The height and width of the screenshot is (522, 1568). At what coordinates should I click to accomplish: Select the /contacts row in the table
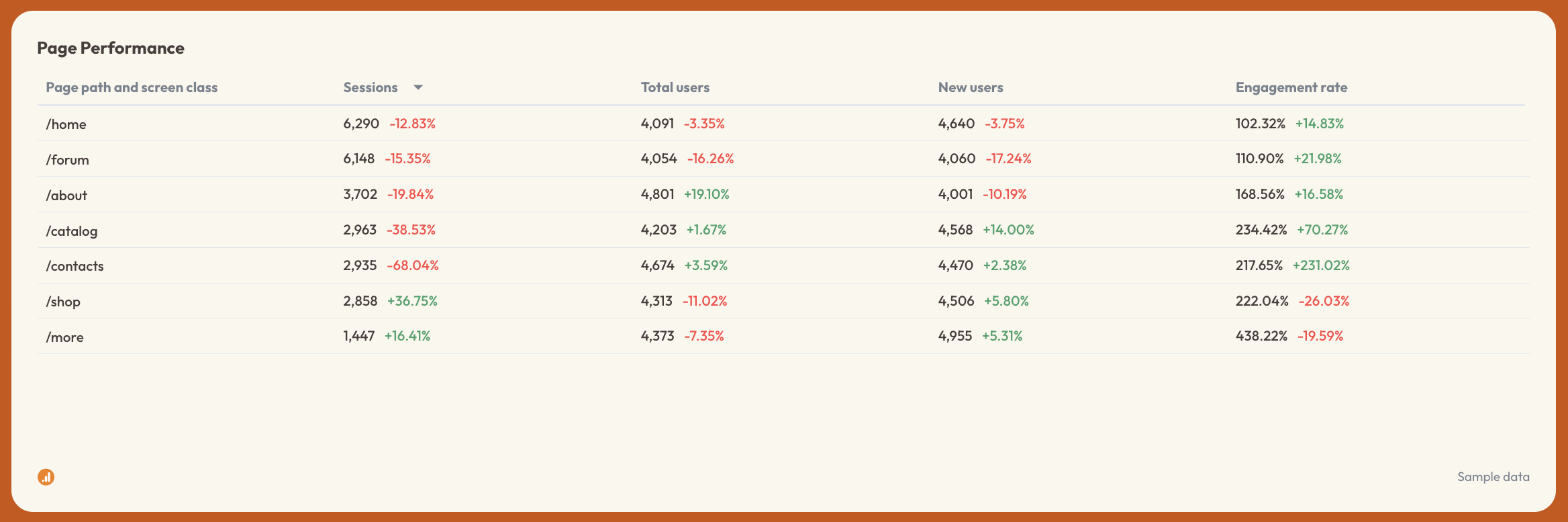tap(75, 265)
